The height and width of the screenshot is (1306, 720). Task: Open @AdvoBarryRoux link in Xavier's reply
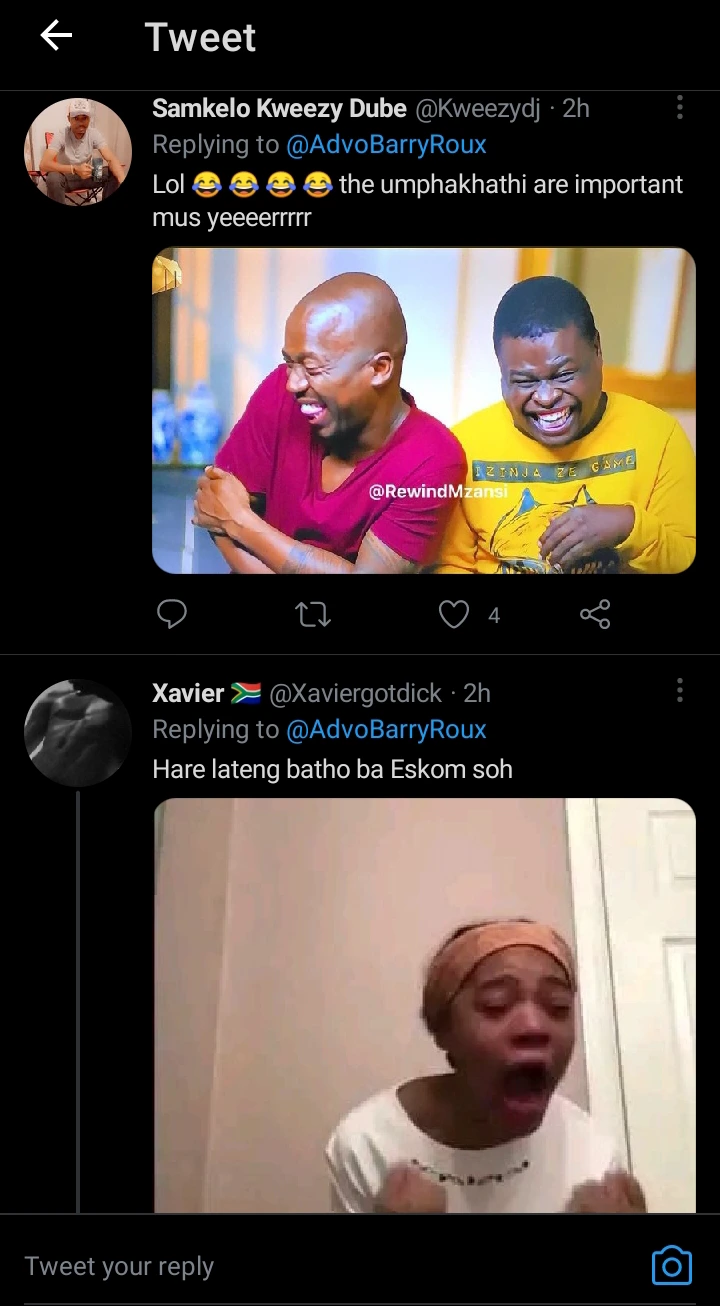pyautogui.click(x=386, y=730)
